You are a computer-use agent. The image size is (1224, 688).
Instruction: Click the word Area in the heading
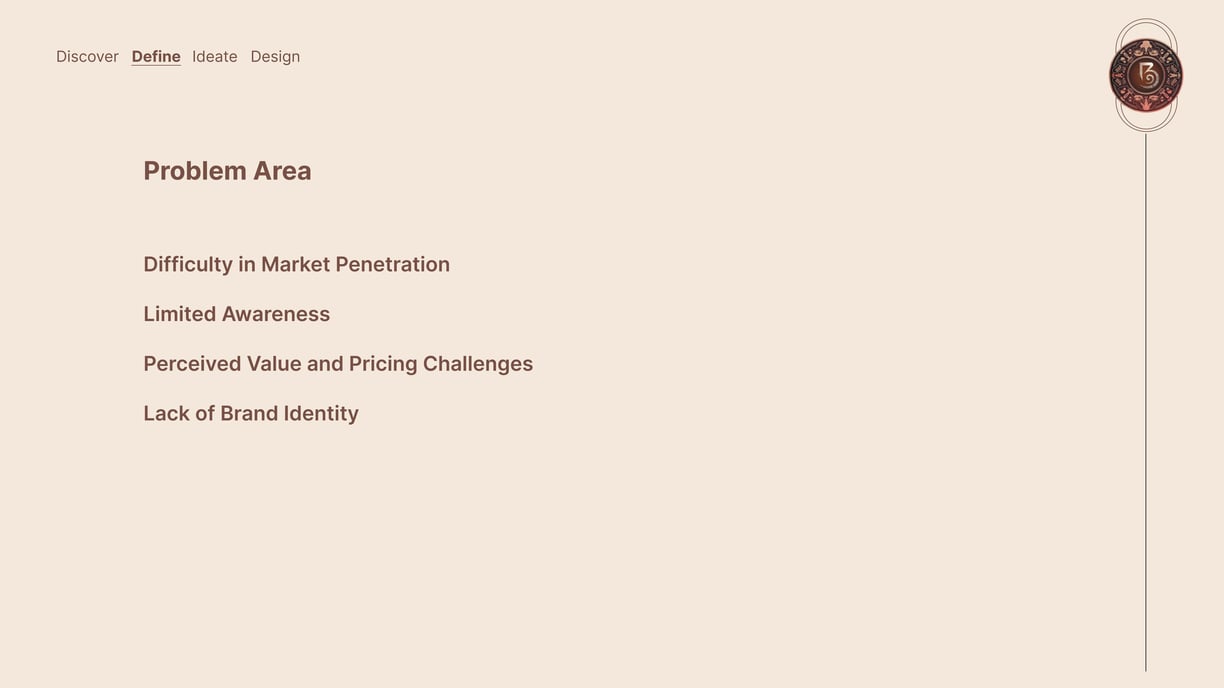pyautogui.click(x=282, y=171)
